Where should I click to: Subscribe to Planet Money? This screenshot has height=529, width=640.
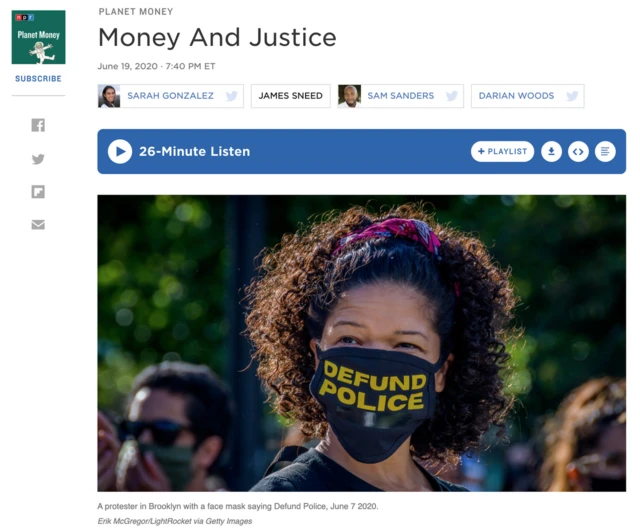coord(38,79)
